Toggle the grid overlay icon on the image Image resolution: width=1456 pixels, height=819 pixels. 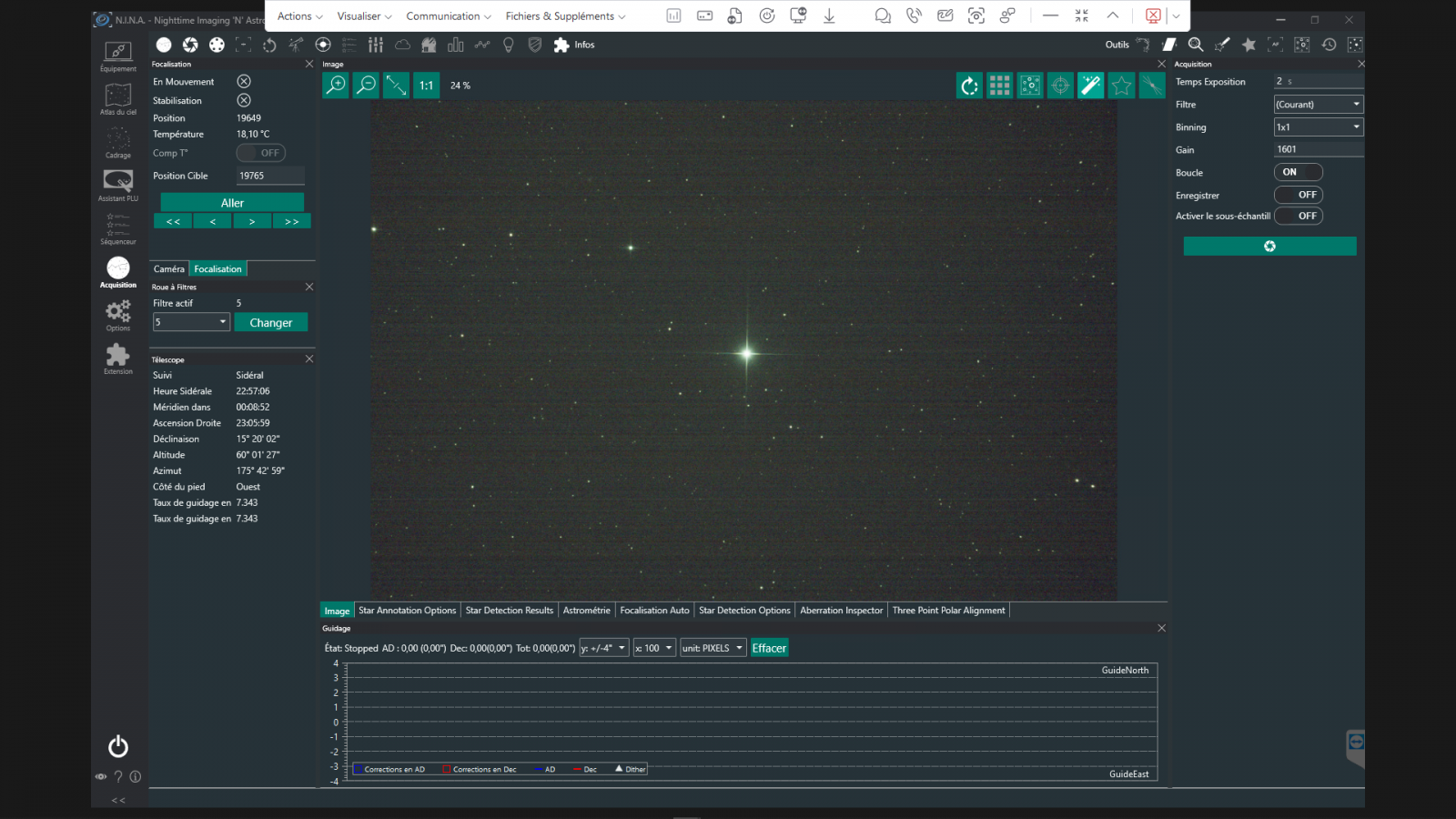1000,86
